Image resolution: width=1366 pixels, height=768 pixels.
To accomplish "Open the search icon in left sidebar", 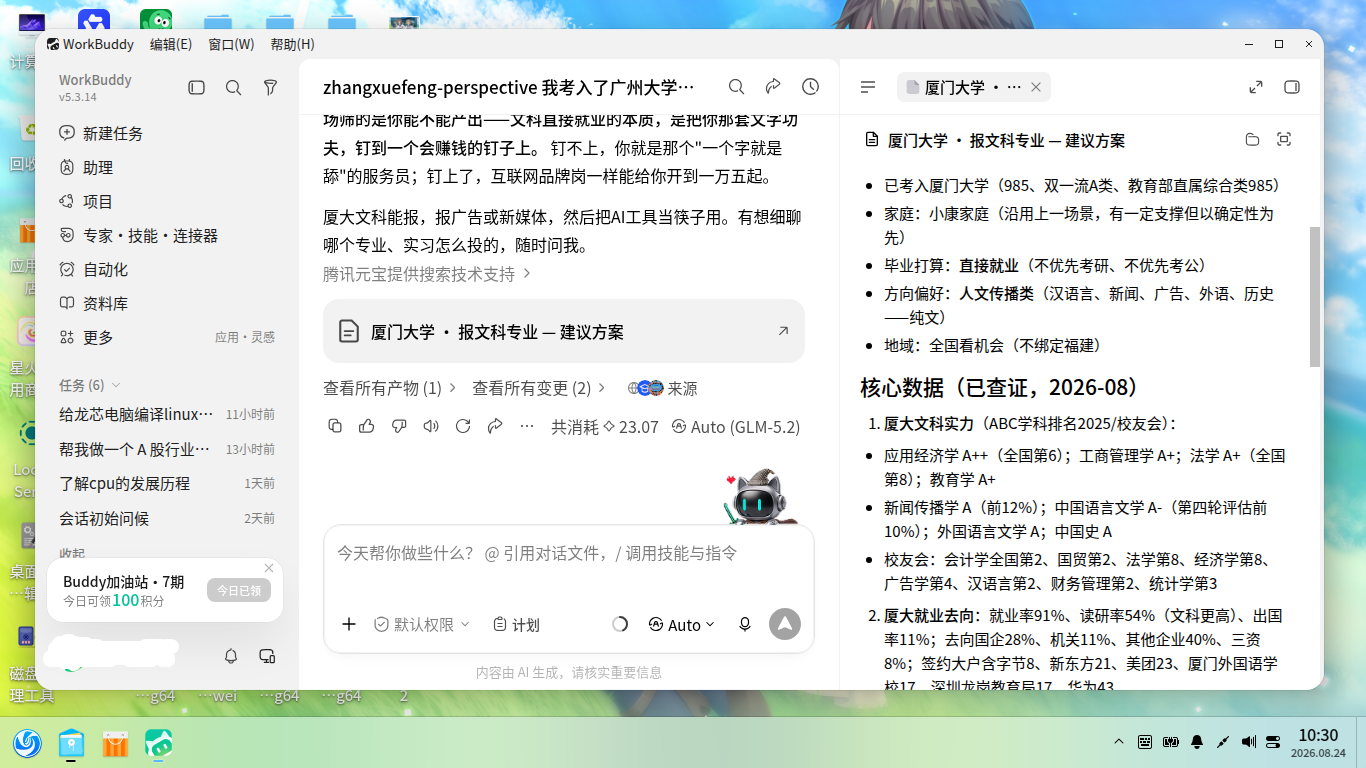I will [233, 88].
